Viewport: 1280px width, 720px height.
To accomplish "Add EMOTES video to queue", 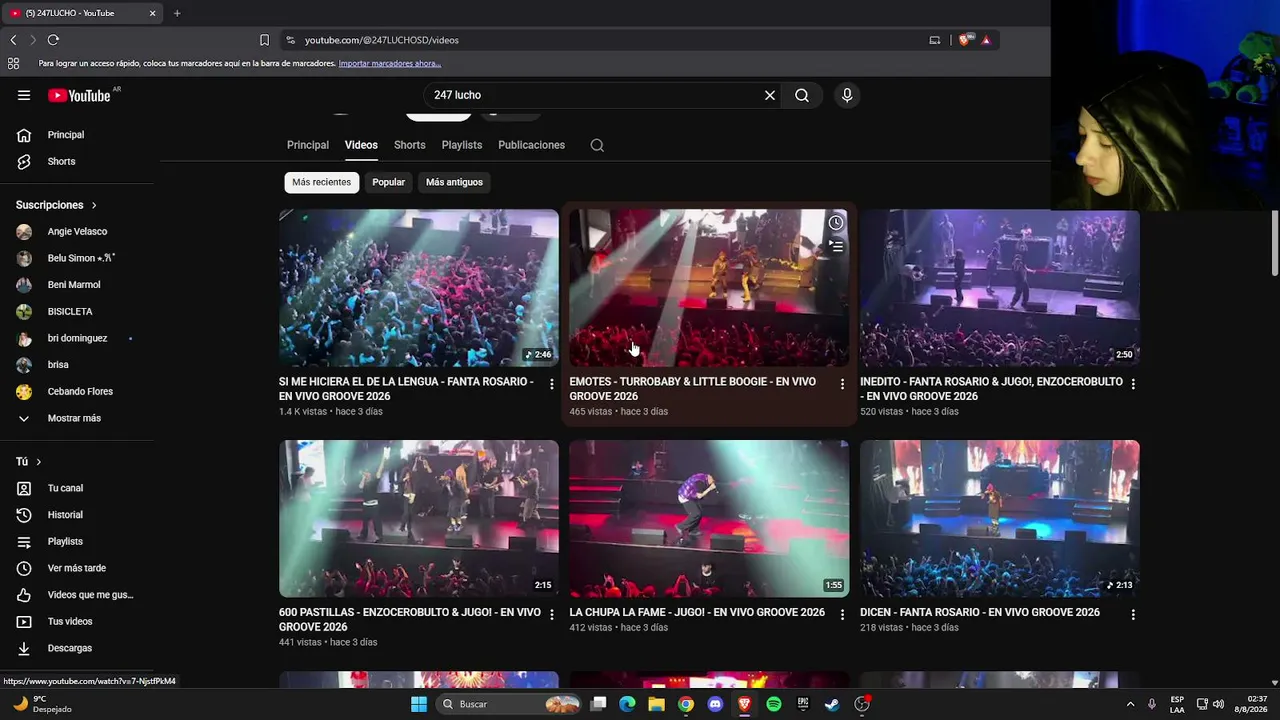I will (836, 245).
